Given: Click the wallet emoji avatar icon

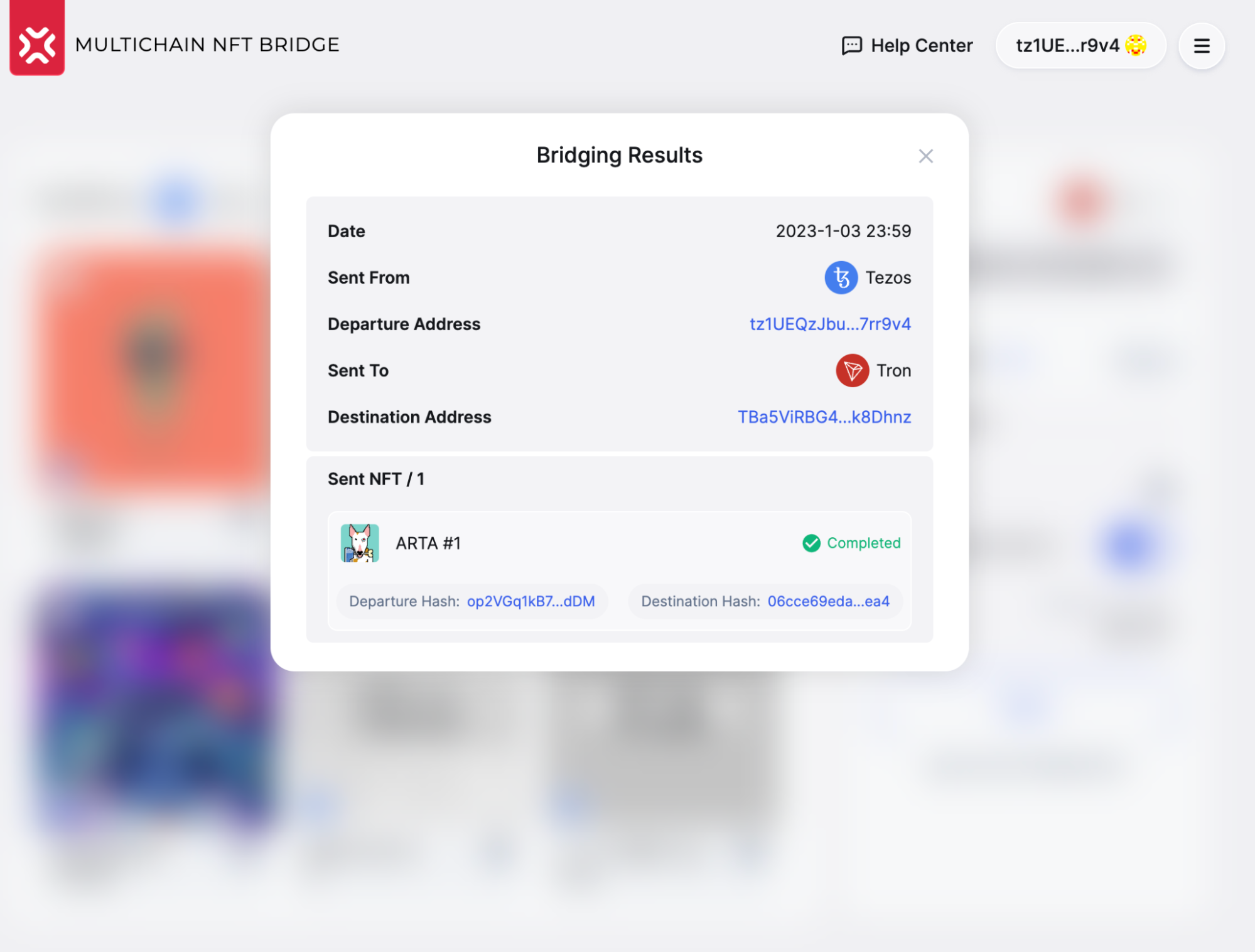Looking at the screenshot, I should [x=1136, y=45].
